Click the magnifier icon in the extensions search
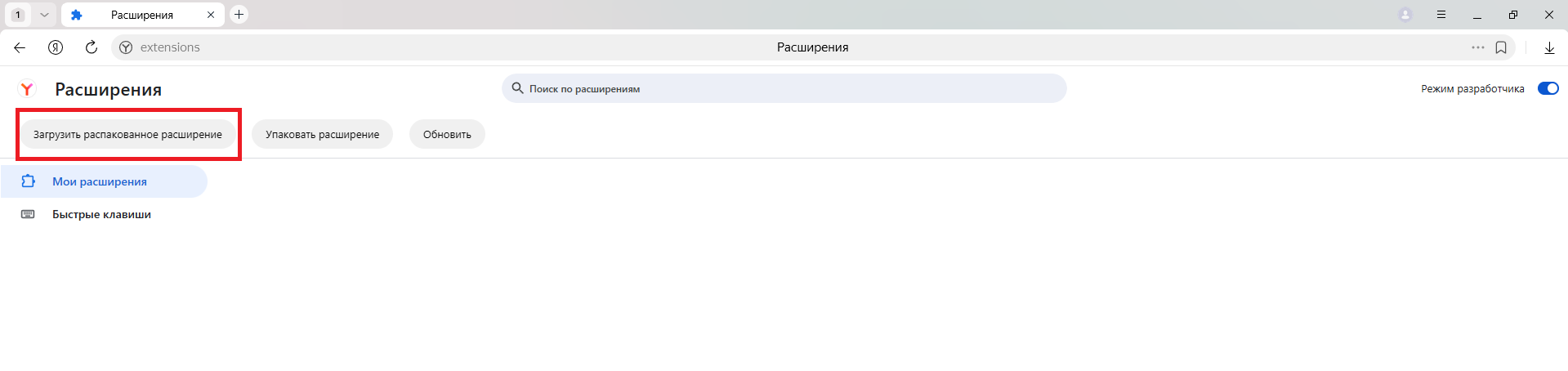The height and width of the screenshot is (371, 1568). [x=517, y=88]
